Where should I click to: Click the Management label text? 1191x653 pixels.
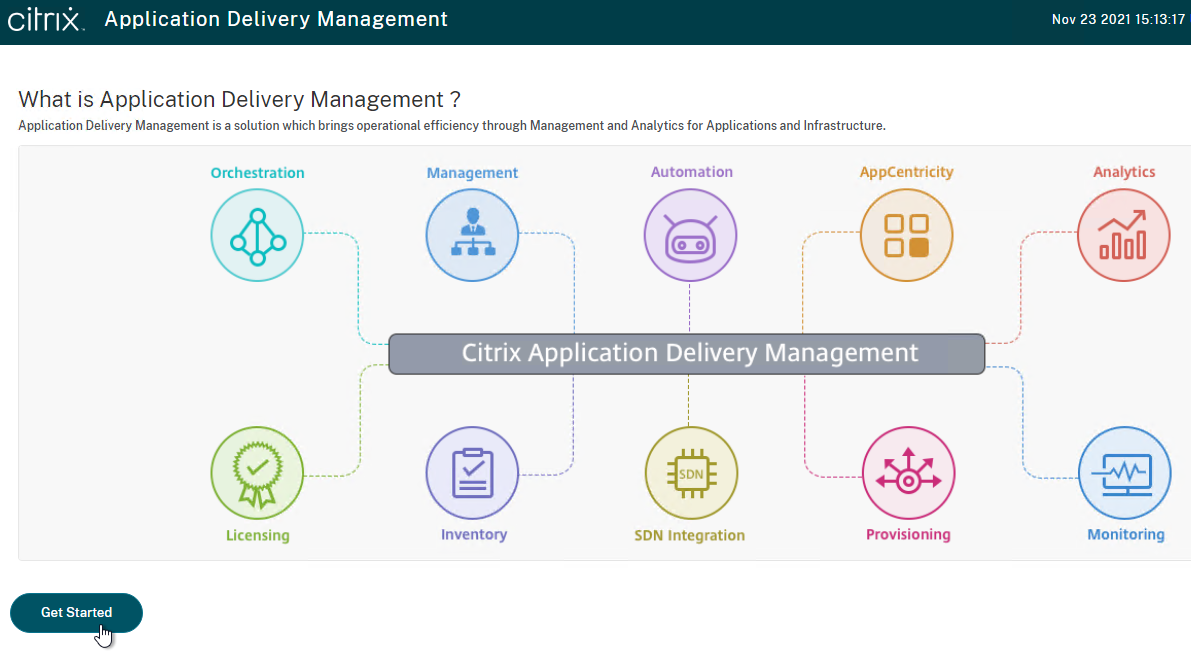click(472, 173)
